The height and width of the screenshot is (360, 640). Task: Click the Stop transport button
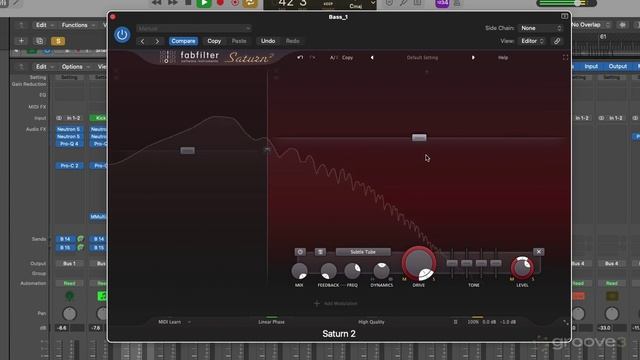(x=188, y=3)
